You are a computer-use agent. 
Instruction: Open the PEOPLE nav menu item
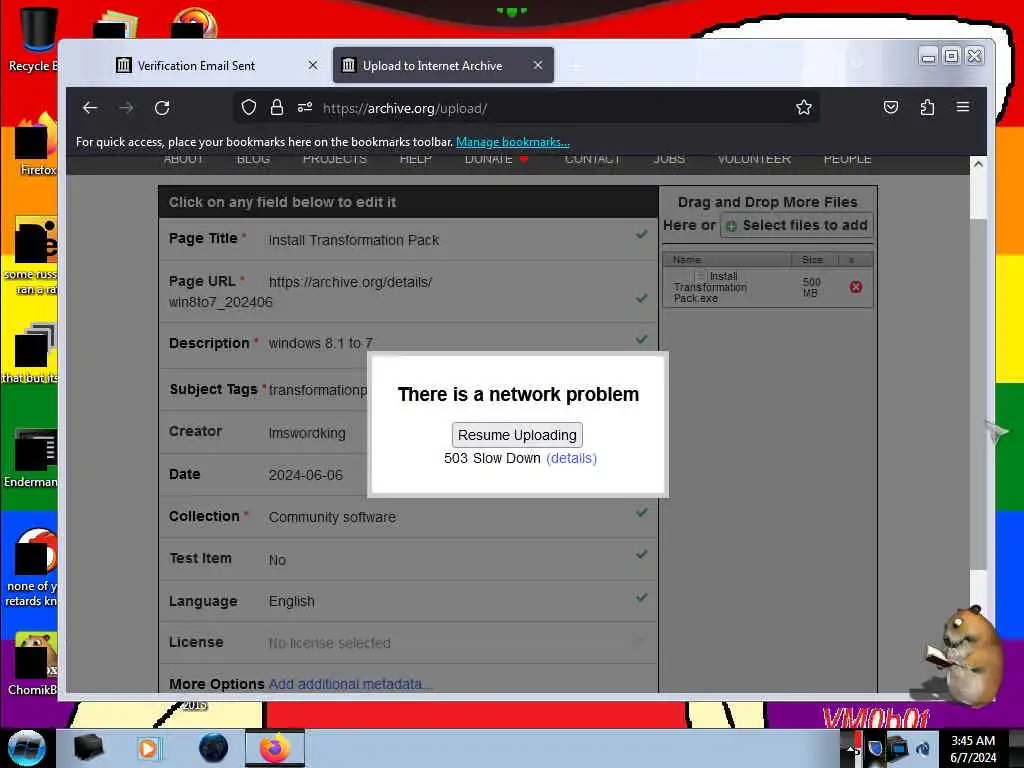click(848, 159)
